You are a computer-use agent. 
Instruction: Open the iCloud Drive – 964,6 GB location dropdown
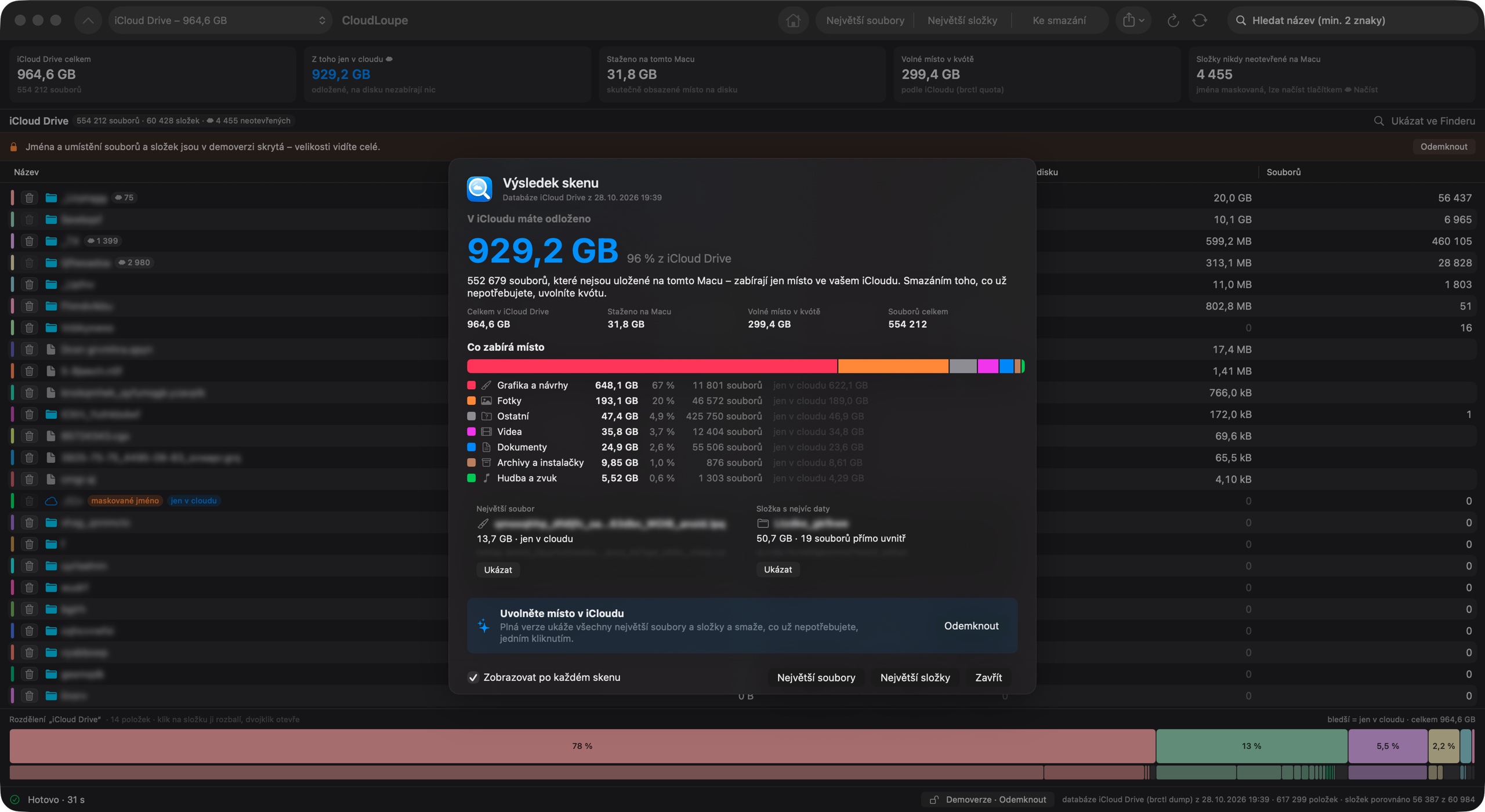click(220, 20)
